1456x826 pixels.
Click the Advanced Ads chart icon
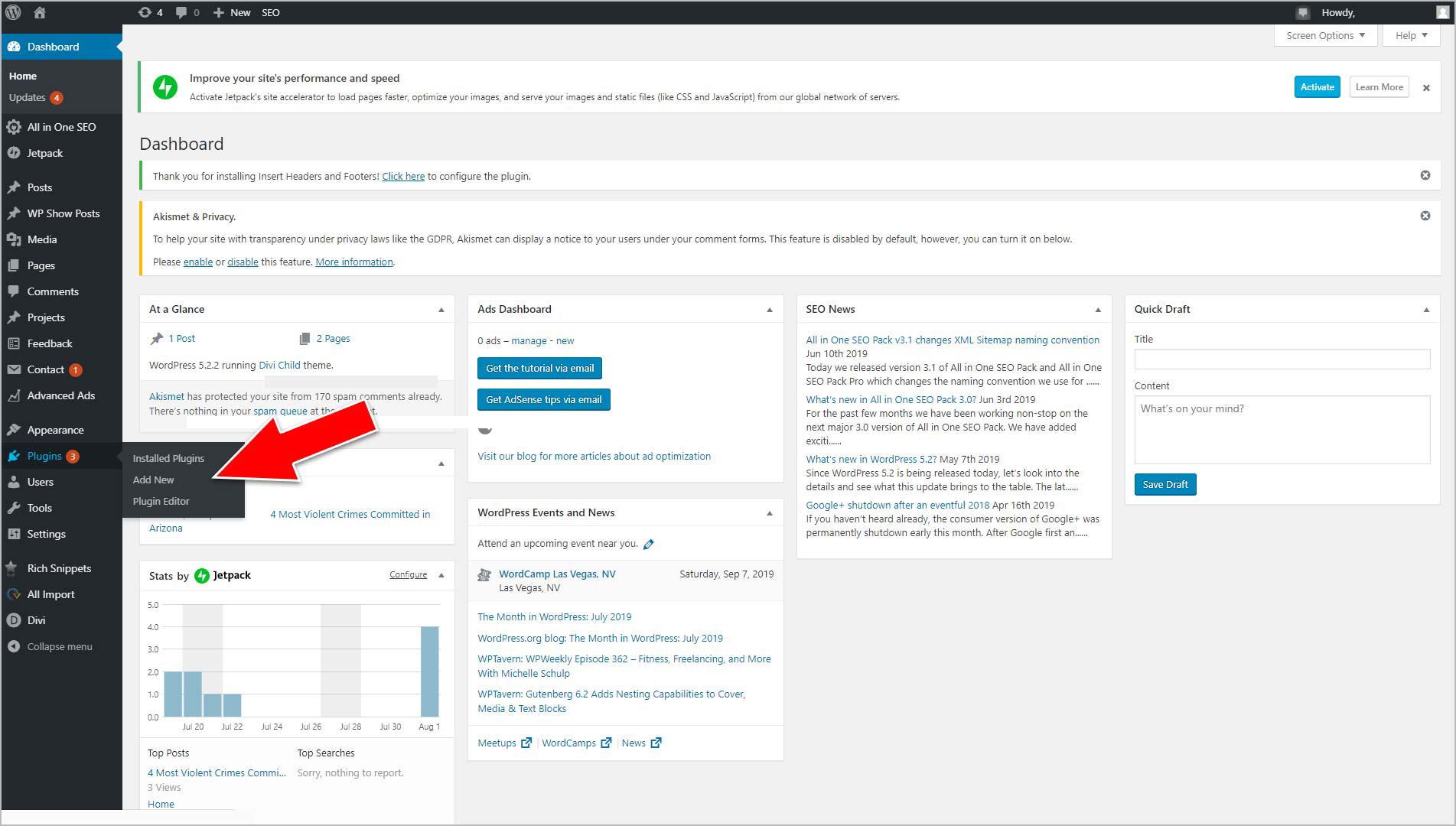[x=14, y=395]
